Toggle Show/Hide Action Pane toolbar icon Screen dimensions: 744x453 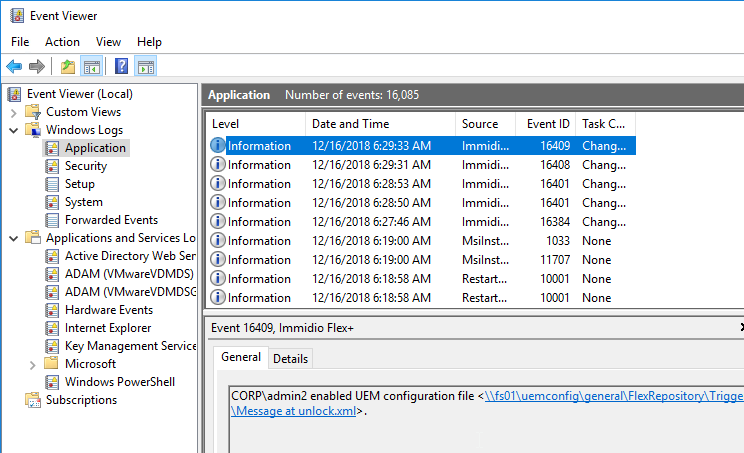146,66
